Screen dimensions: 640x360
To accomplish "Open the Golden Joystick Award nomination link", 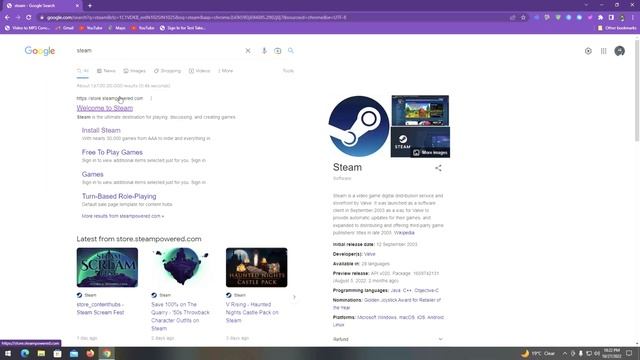I will (x=387, y=304).
